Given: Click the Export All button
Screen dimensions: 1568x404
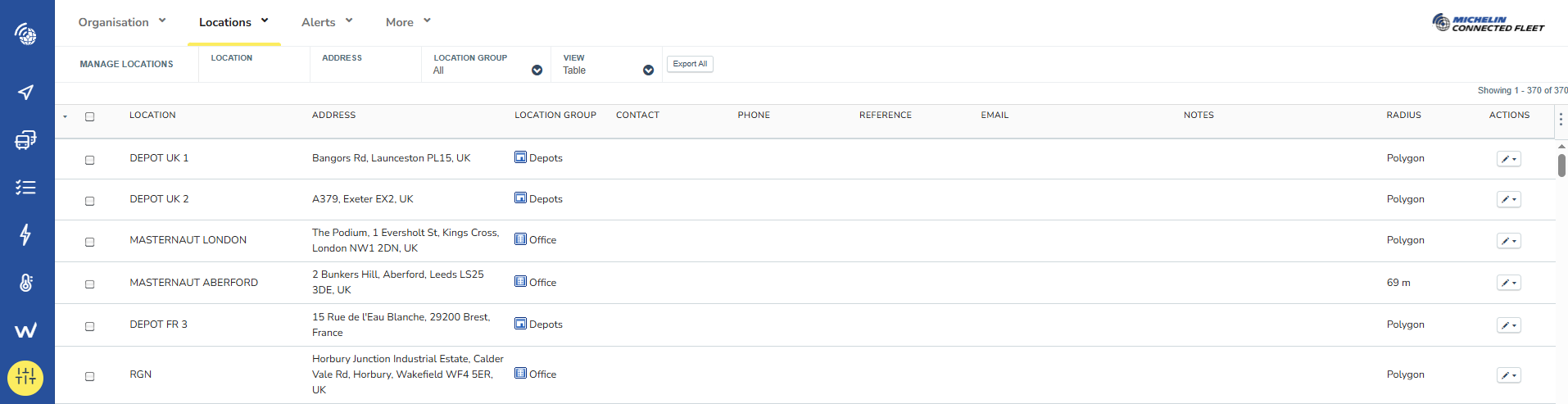Looking at the screenshot, I should (690, 64).
